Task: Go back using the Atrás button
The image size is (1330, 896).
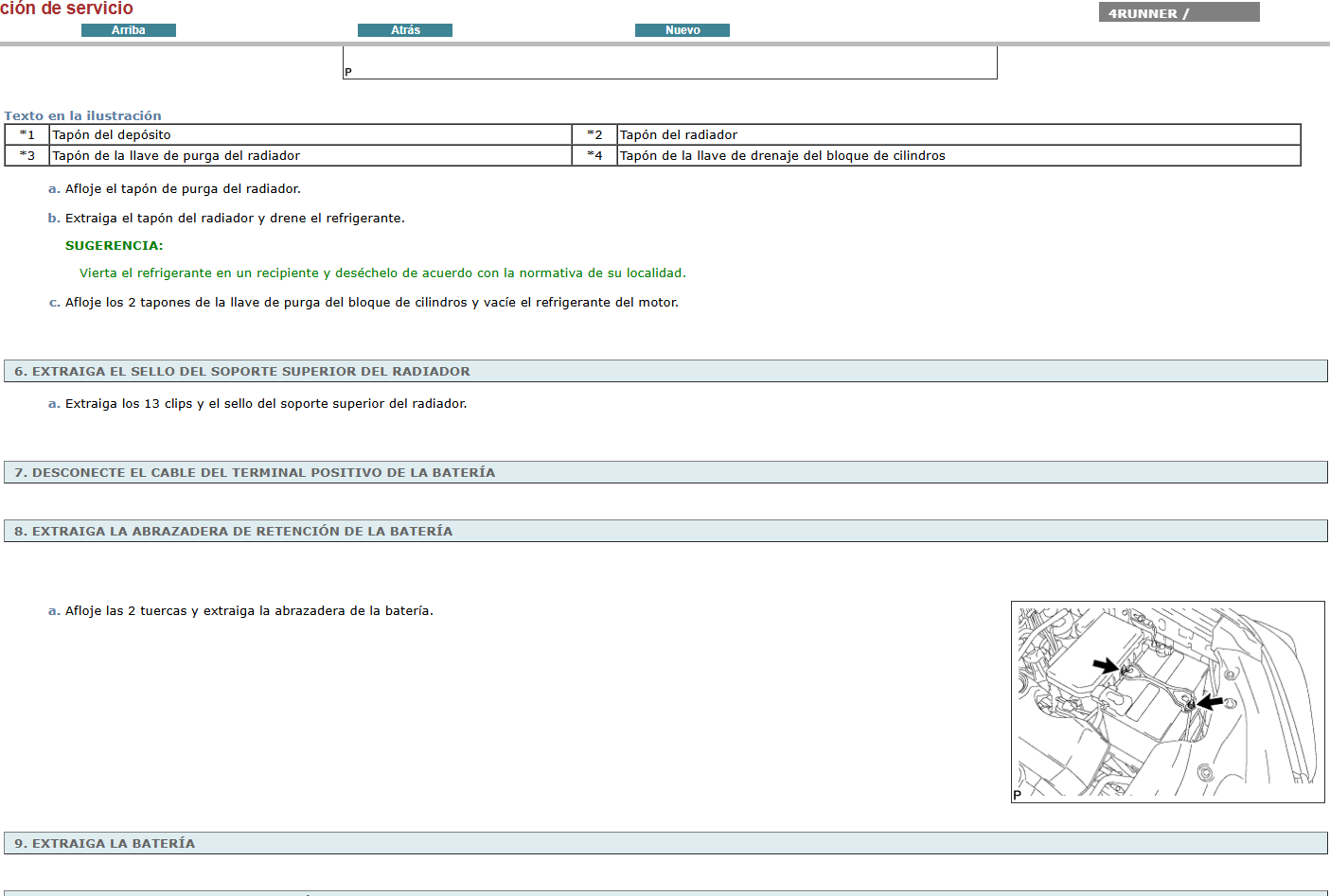Action: pos(405,30)
